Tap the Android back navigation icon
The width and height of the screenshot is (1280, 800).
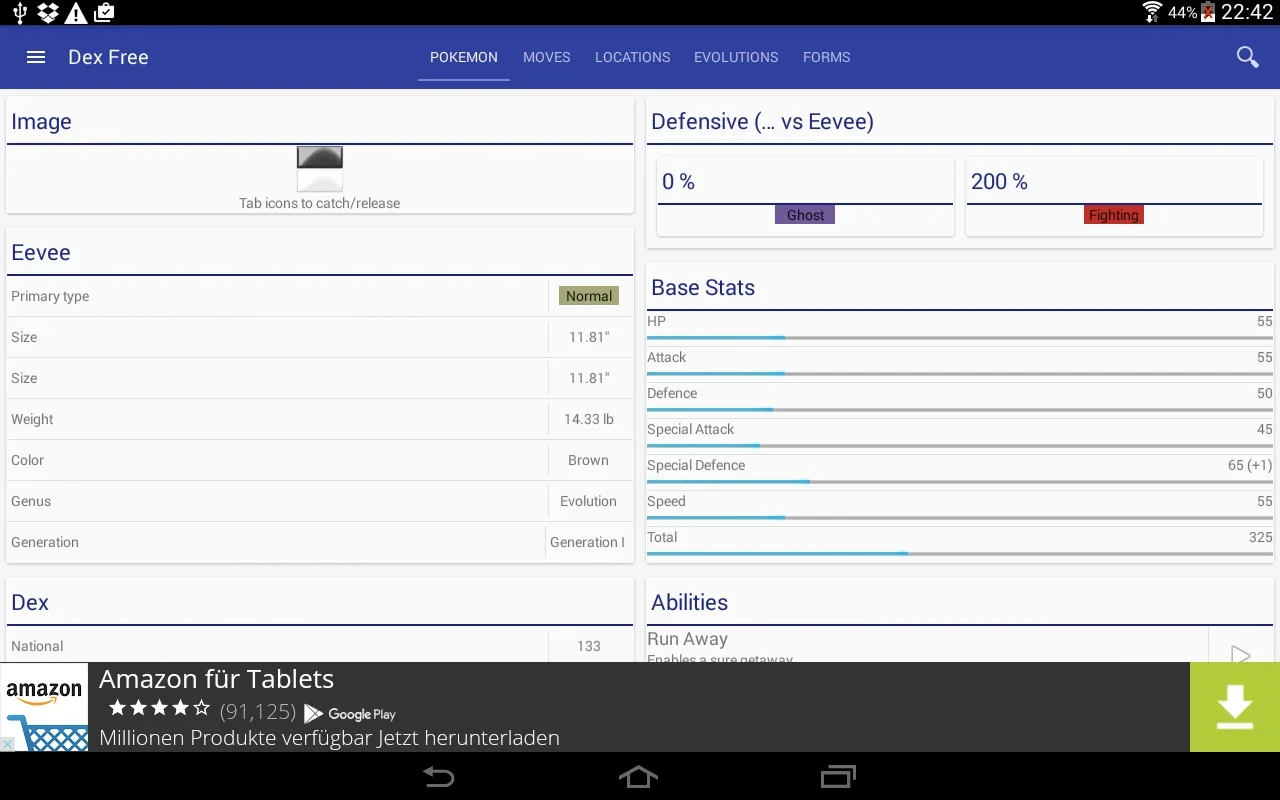[x=439, y=776]
